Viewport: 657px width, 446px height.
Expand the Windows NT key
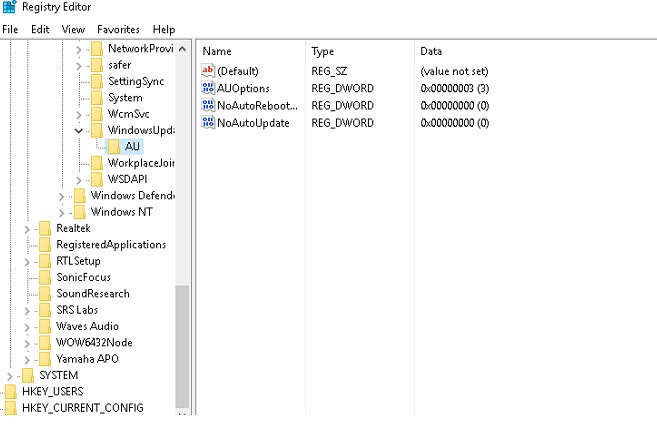coord(62,213)
